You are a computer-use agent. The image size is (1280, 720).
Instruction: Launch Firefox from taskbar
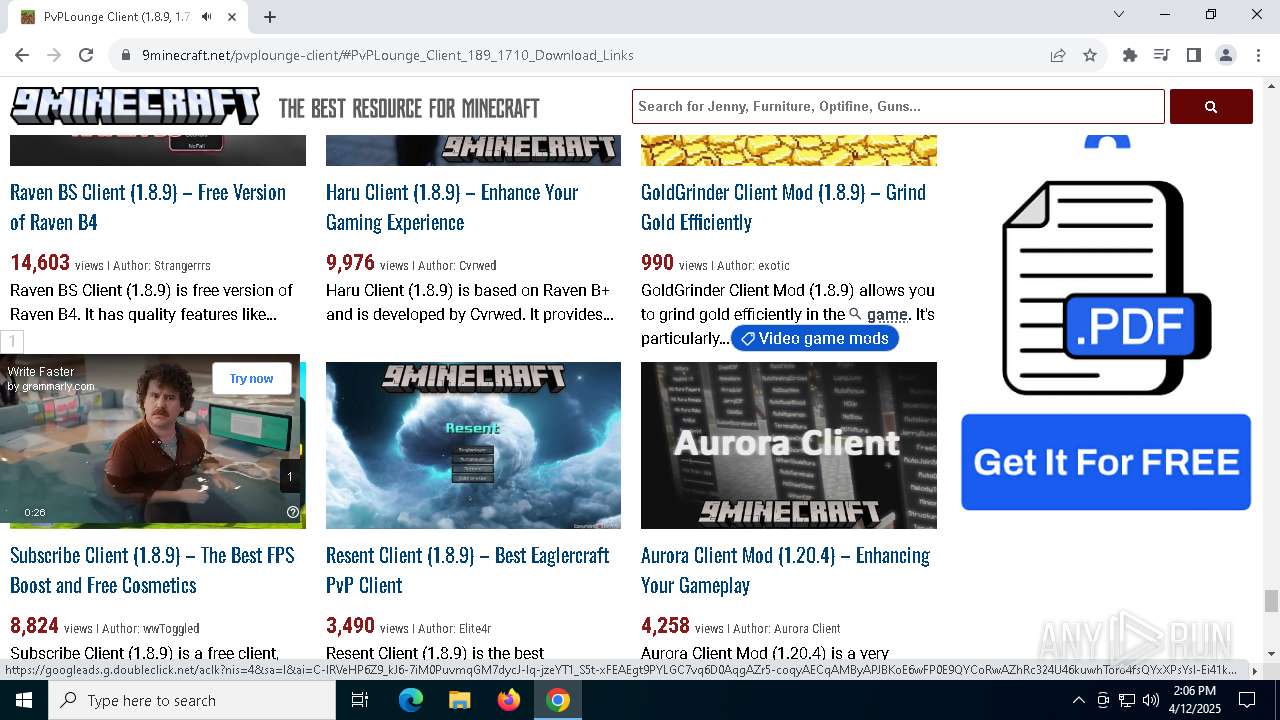point(509,700)
